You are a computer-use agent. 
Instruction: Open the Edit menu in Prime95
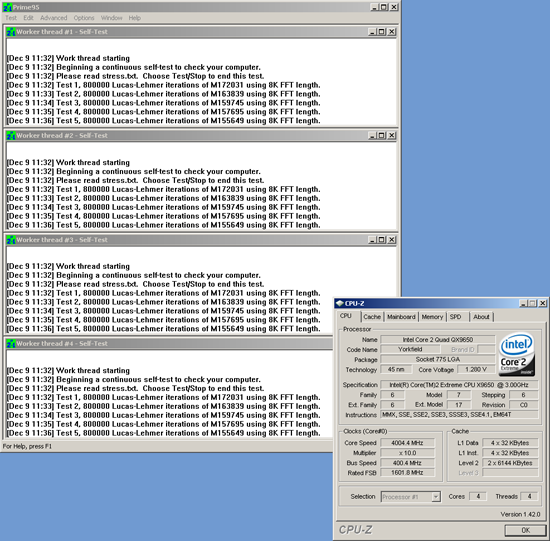tap(28, 18)
